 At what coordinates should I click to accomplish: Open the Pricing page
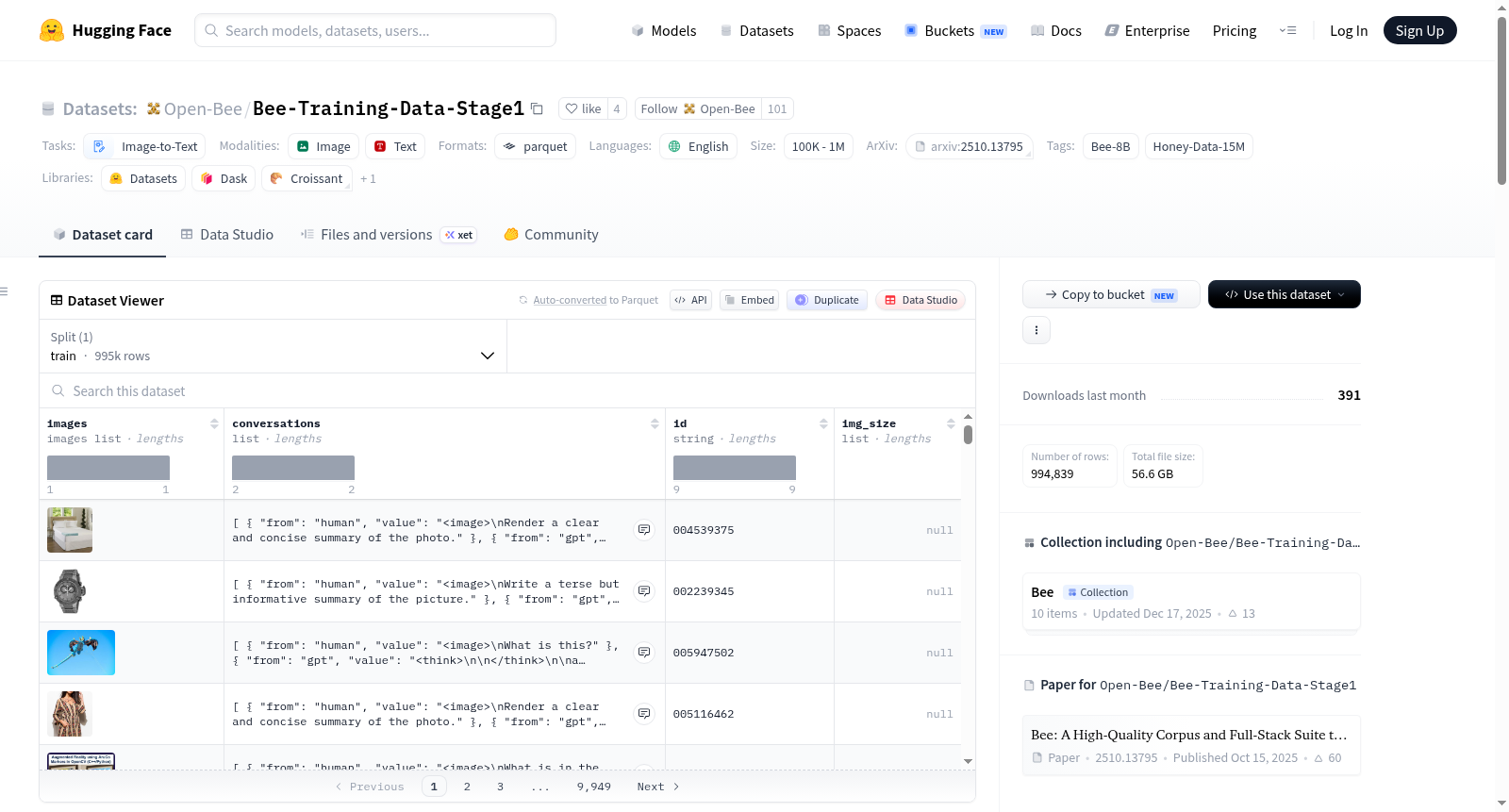pos(1235,30)
